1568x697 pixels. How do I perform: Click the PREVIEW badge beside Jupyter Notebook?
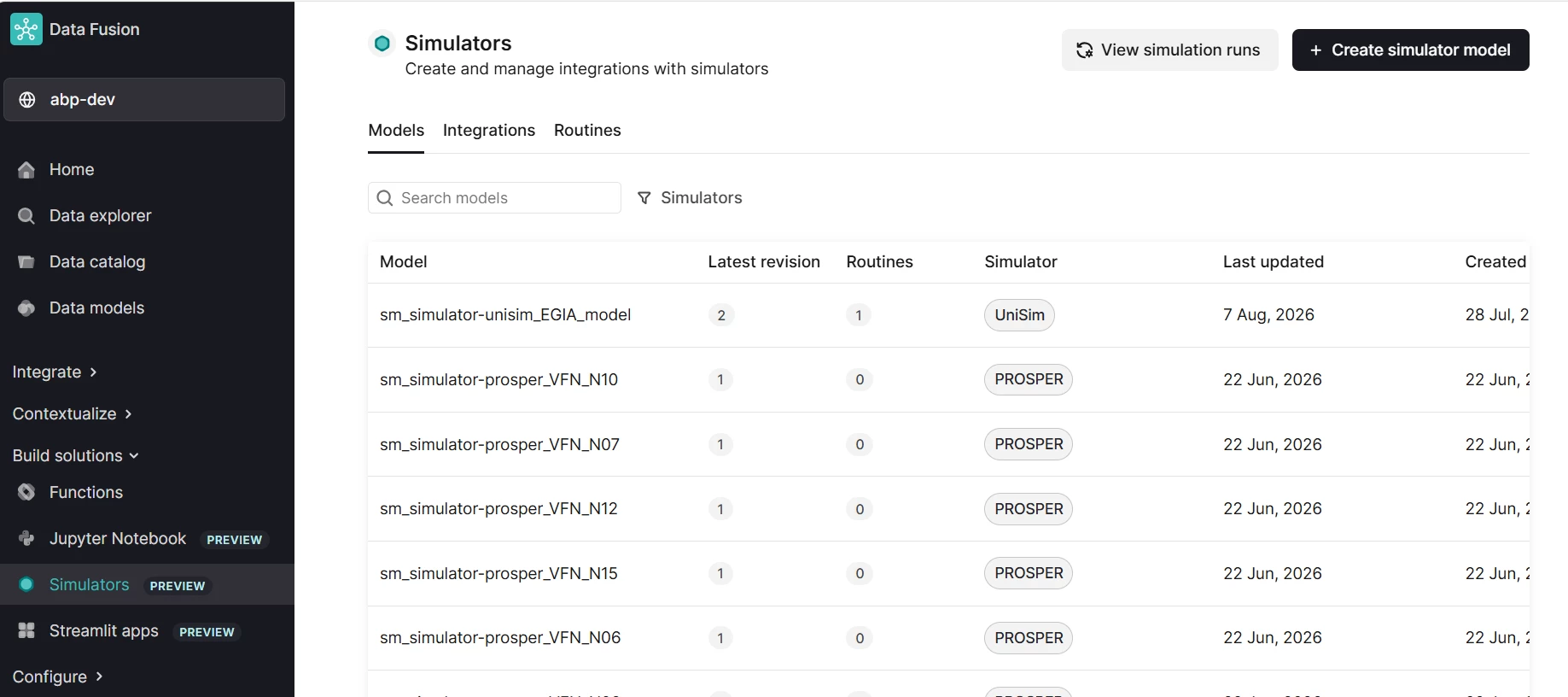tap(234, 540)
